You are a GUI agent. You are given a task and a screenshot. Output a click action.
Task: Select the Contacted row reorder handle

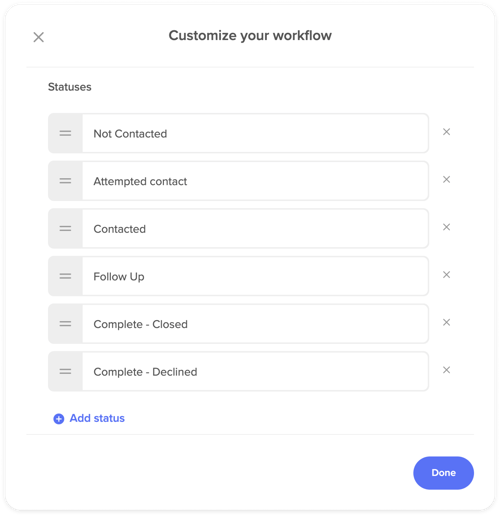65,229
